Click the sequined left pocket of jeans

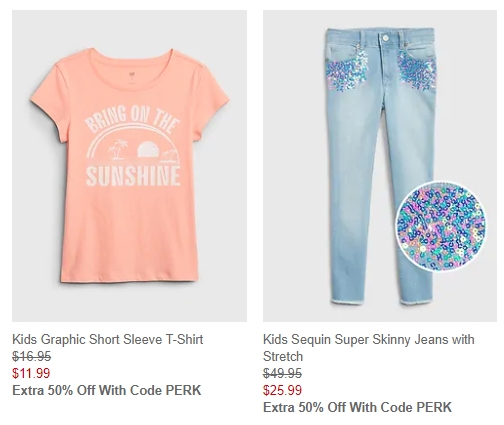[x=347, y=71]
